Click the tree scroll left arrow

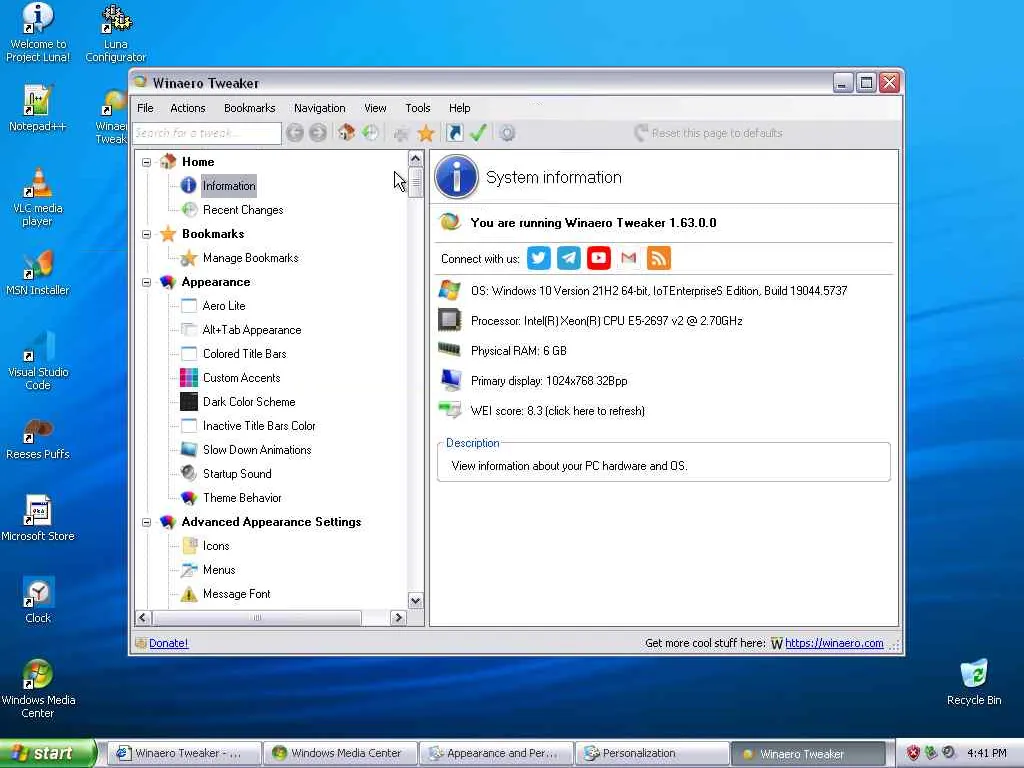[x=144, y=618]
